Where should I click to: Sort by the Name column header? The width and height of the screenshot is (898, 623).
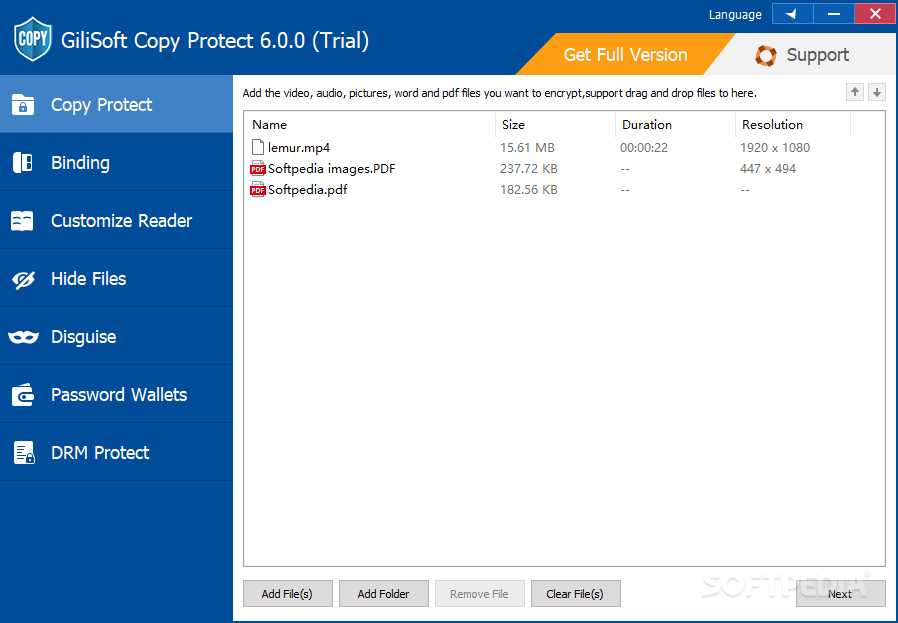tap(370, 124)
